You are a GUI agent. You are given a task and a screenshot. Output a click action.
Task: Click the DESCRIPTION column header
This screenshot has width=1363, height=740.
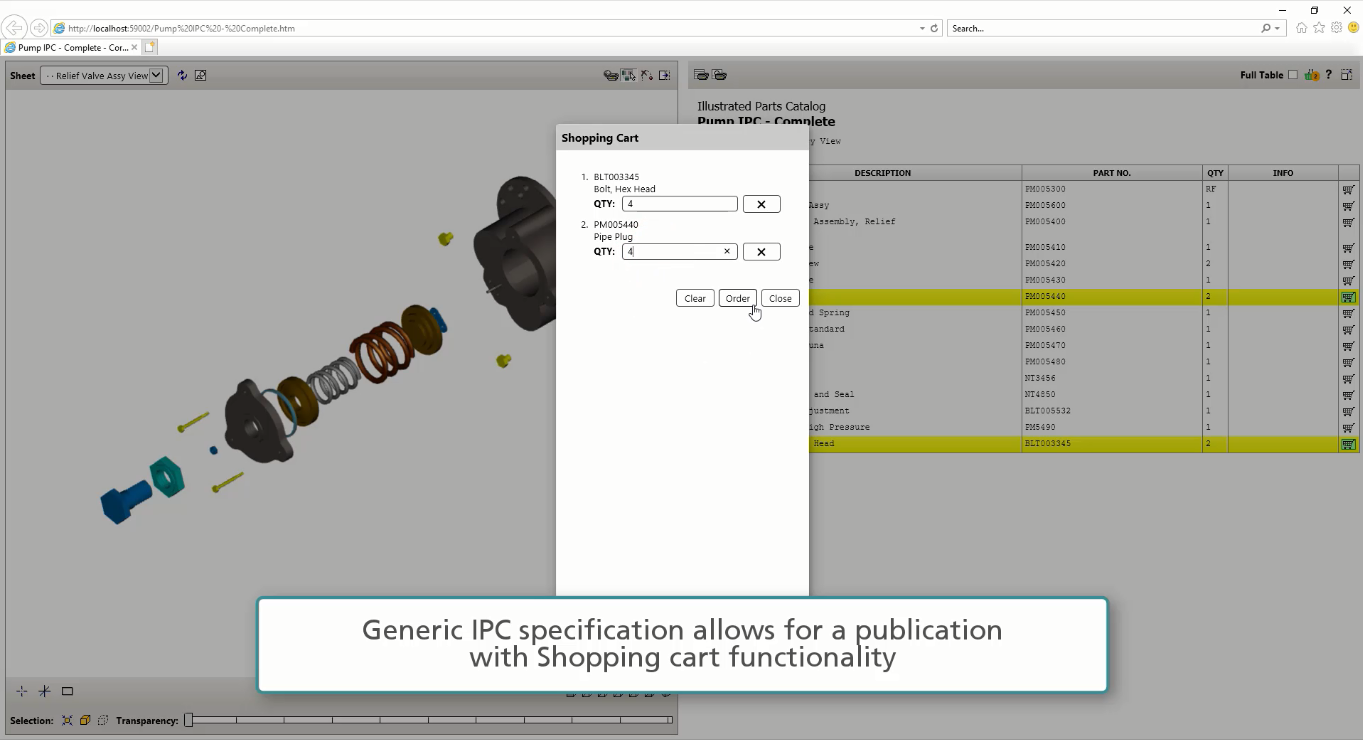pyautogui.click(x=882, y=173)
